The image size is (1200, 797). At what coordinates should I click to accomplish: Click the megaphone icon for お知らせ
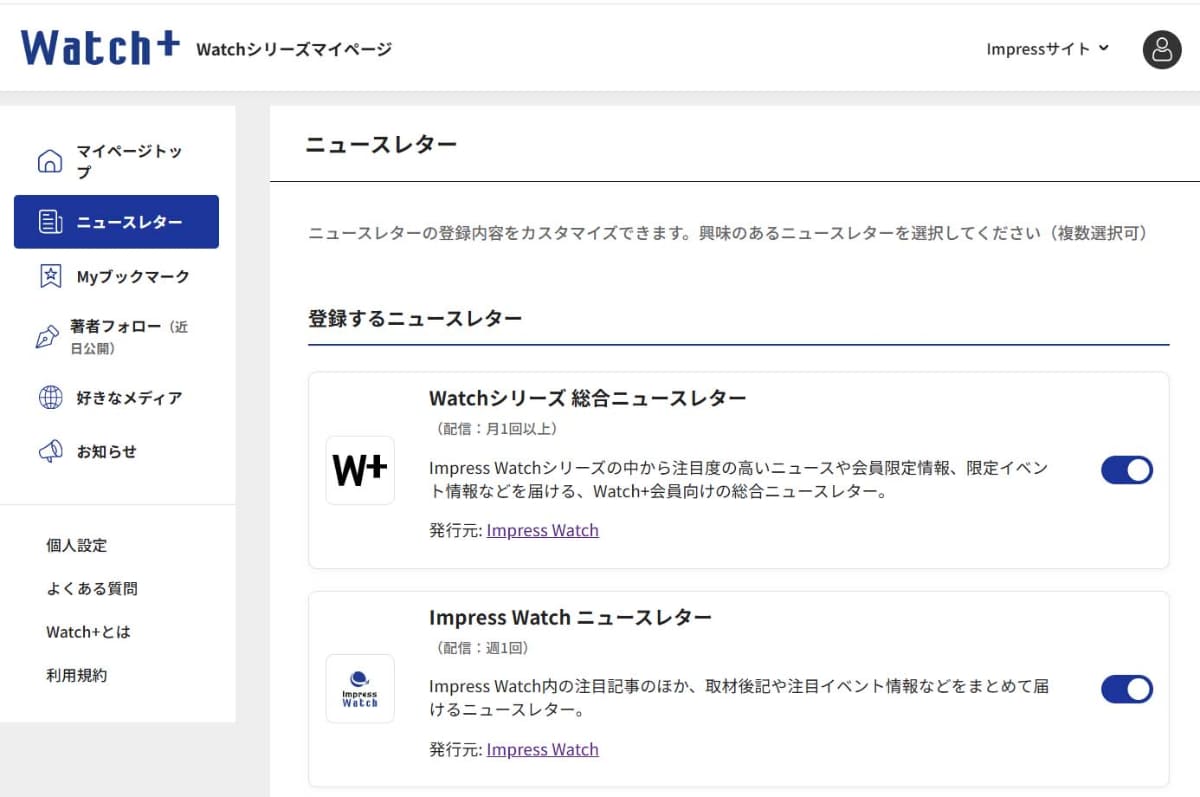[x=49, y=452]
